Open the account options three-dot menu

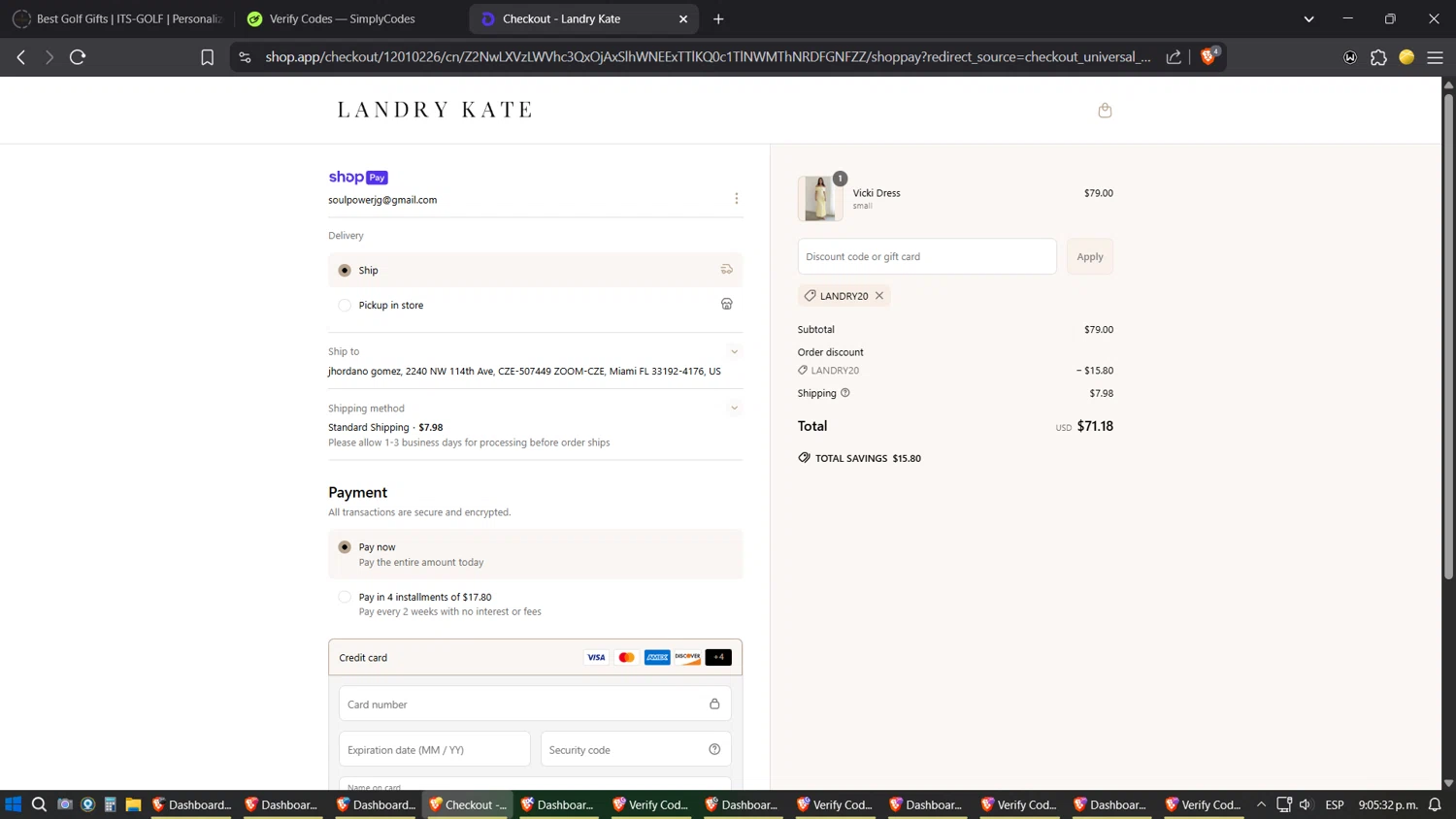pyautogui.click(x=736, y=199)
